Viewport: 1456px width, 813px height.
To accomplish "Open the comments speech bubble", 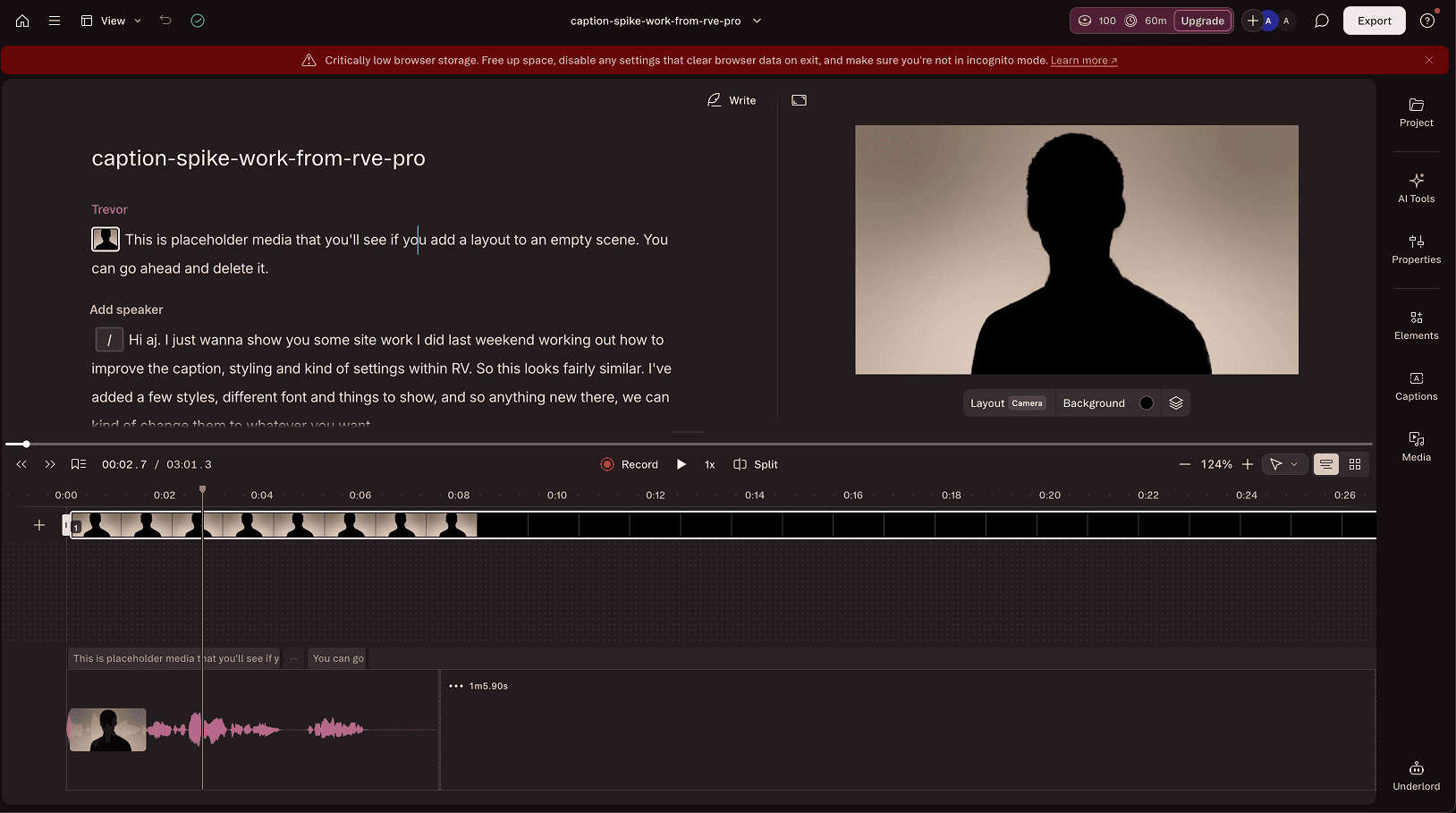I will pos(1321,21).
